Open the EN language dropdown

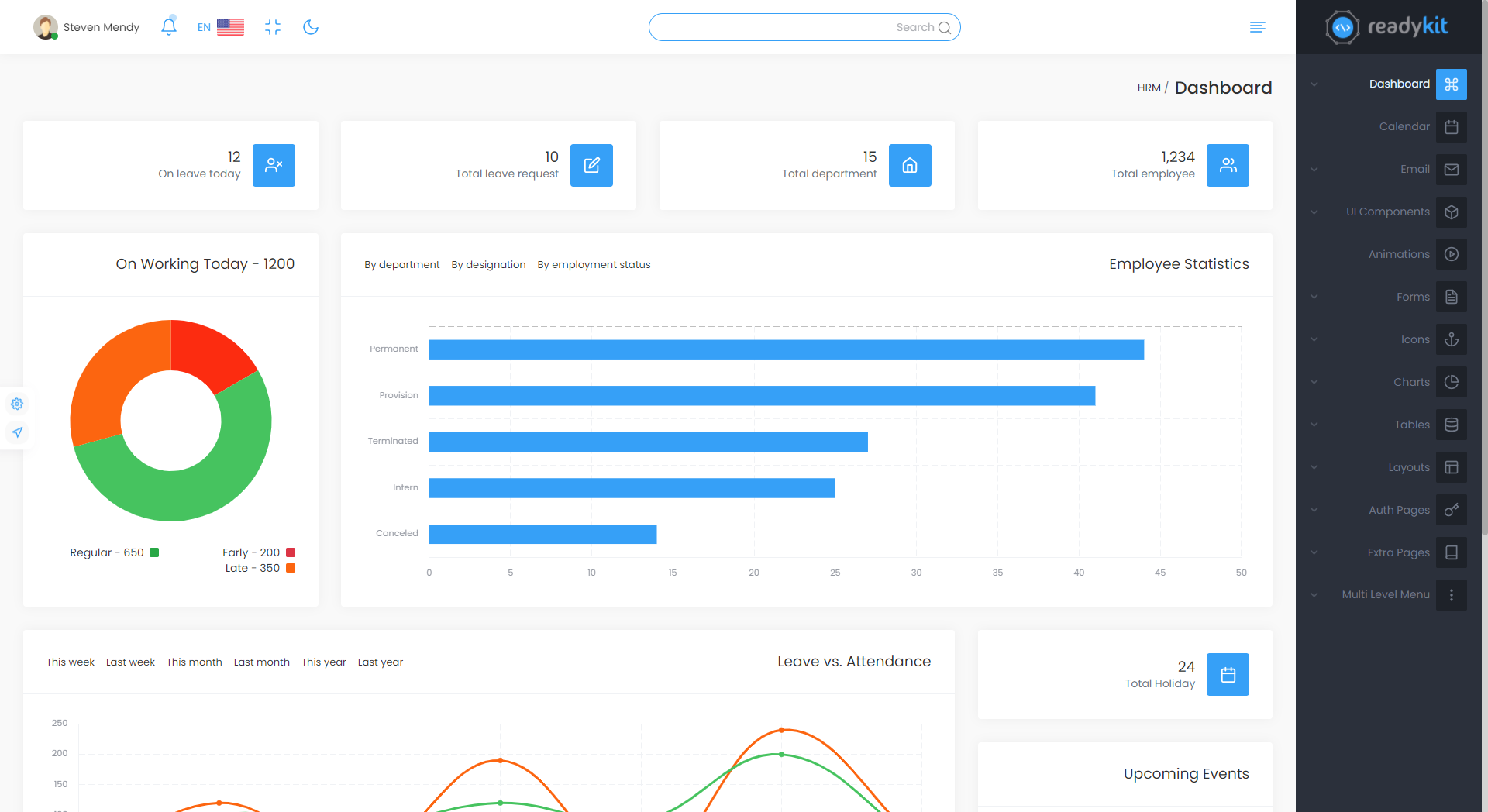coord(220,27)
